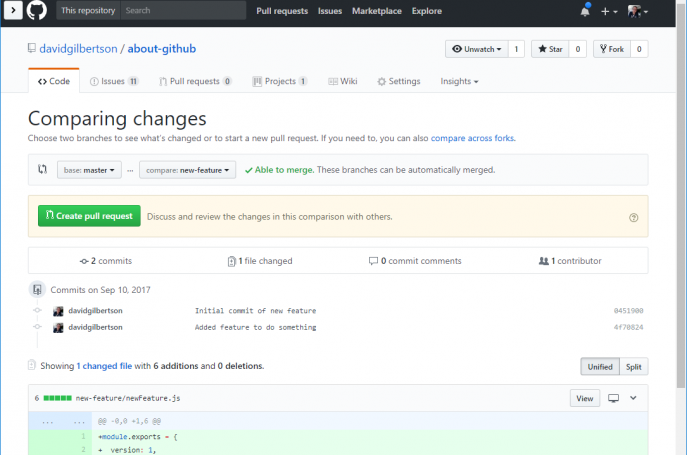Expand the Insights dropdown tab
This screenshot has width=687, height=455.
pos(459,81)
